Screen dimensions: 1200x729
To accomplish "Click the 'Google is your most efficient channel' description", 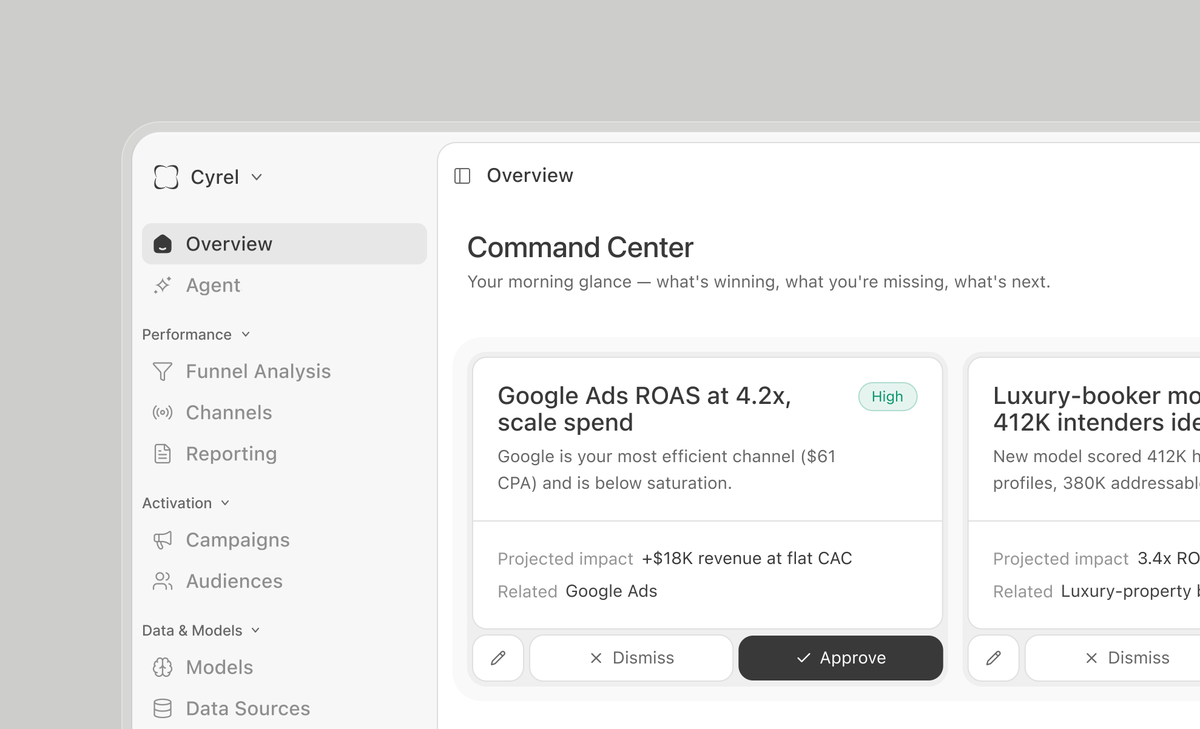I will (667, 470).
